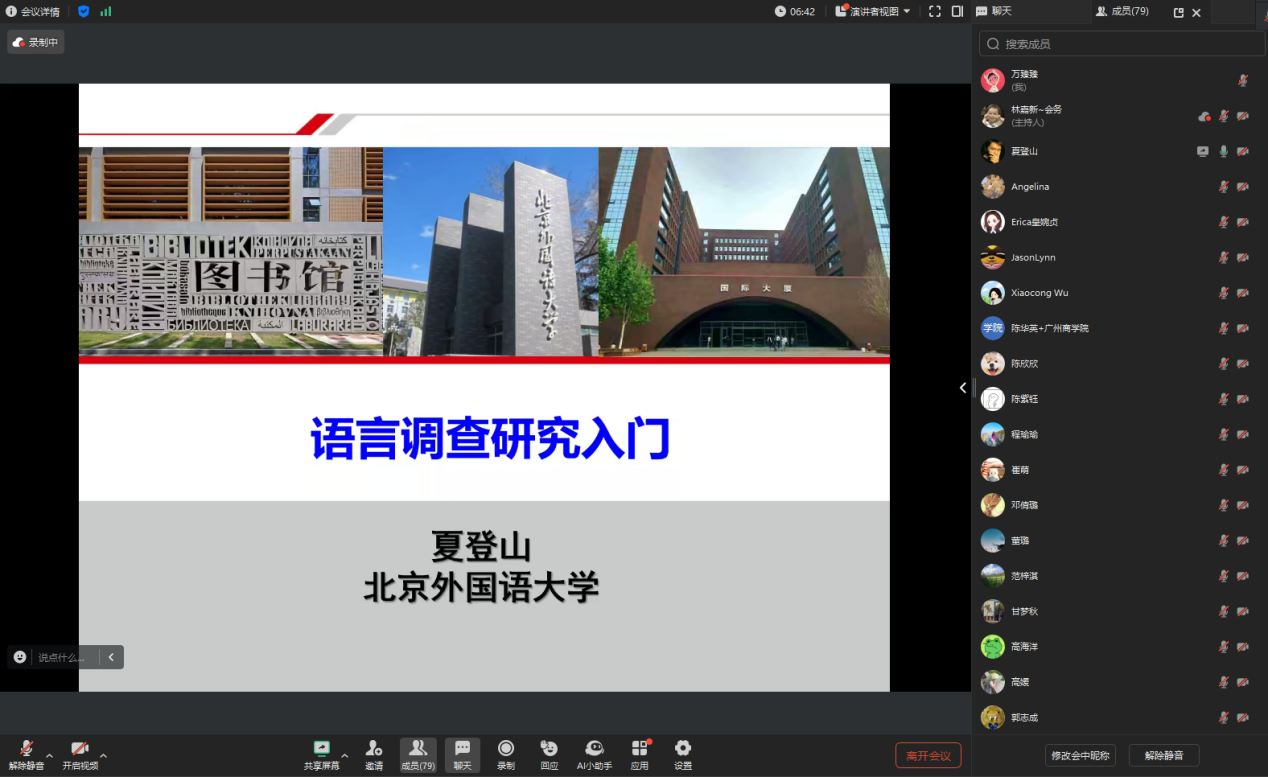Open the Apps (应用) icon
This screenshot has height=777, width=1268.
pos(639,754)
